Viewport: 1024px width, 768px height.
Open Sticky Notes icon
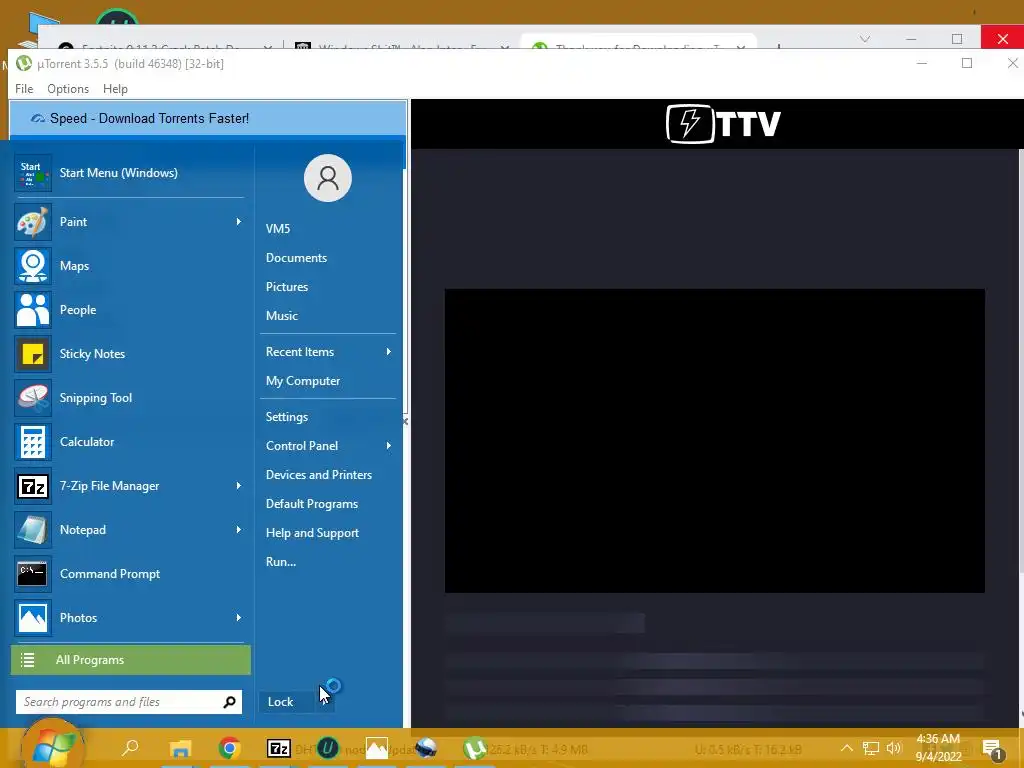pyautogui.click(x=33, y=354)
